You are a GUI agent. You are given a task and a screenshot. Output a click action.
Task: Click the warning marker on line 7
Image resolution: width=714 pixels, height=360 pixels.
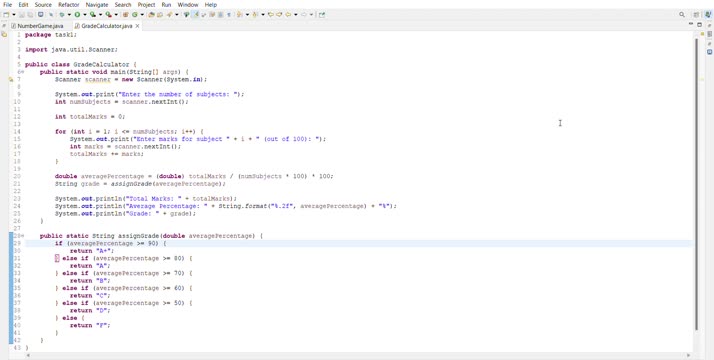[11, 79]
